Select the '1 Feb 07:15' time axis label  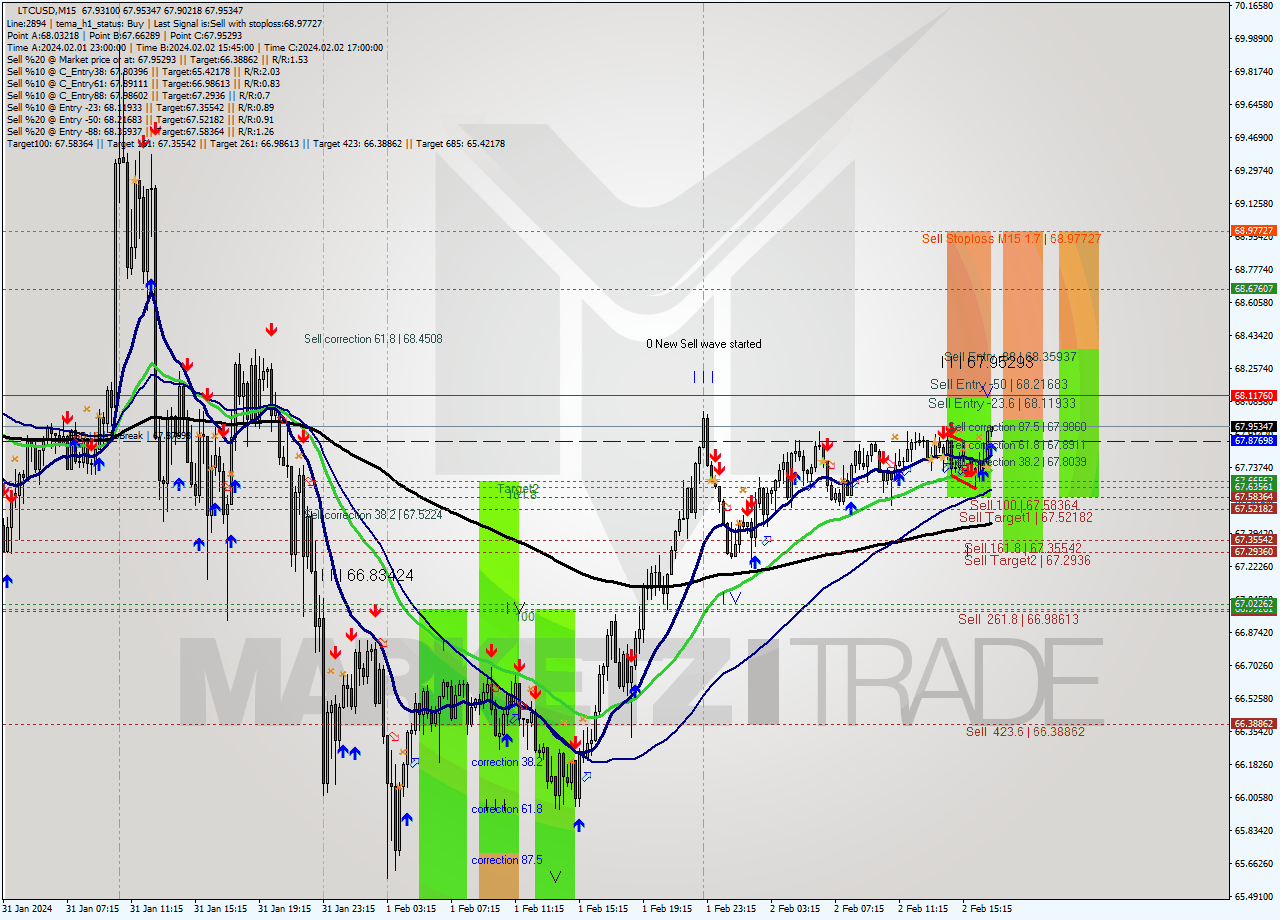[475, 909]
